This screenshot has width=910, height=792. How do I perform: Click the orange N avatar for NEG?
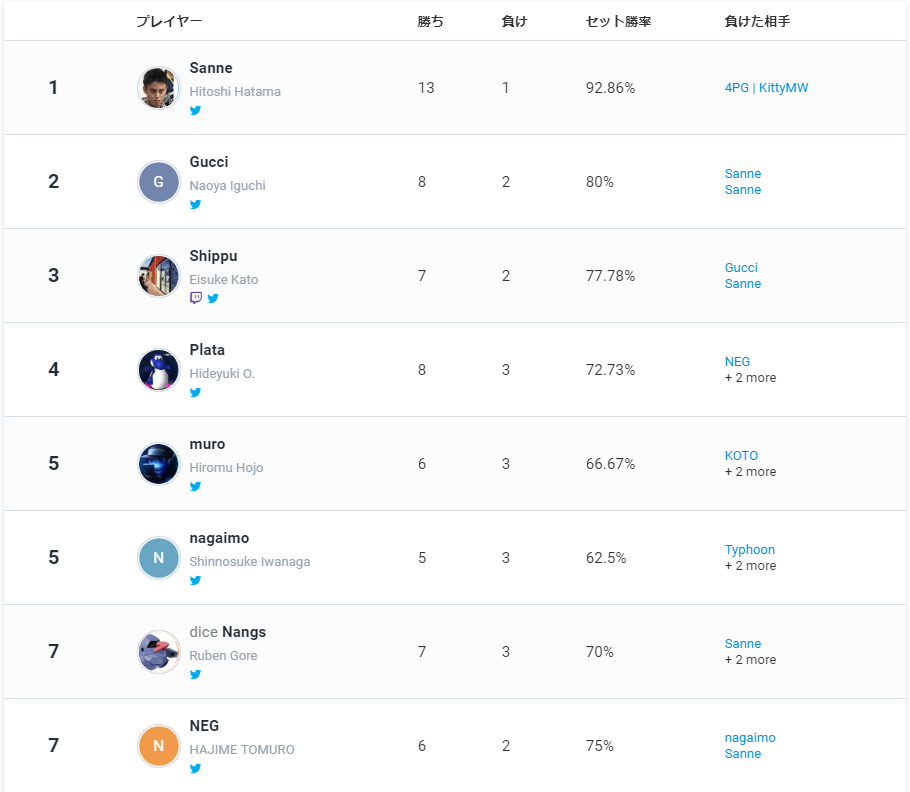click(x=158, y=746)
